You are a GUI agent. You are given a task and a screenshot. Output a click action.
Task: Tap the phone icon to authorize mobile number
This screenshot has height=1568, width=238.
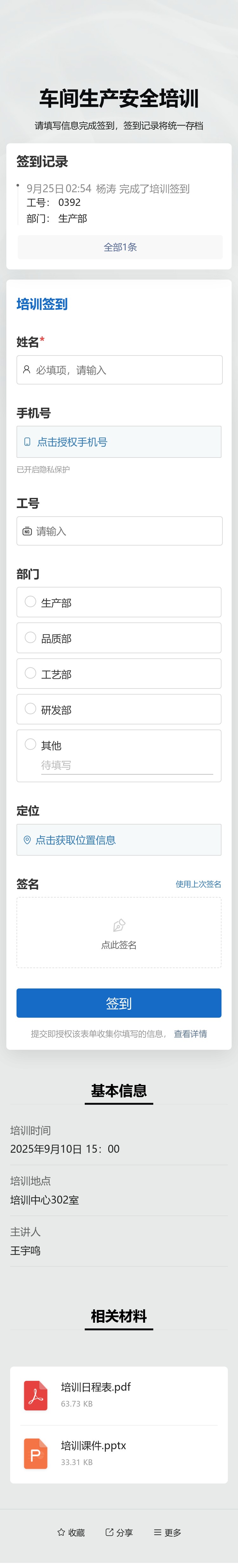(x=27, y=442)
